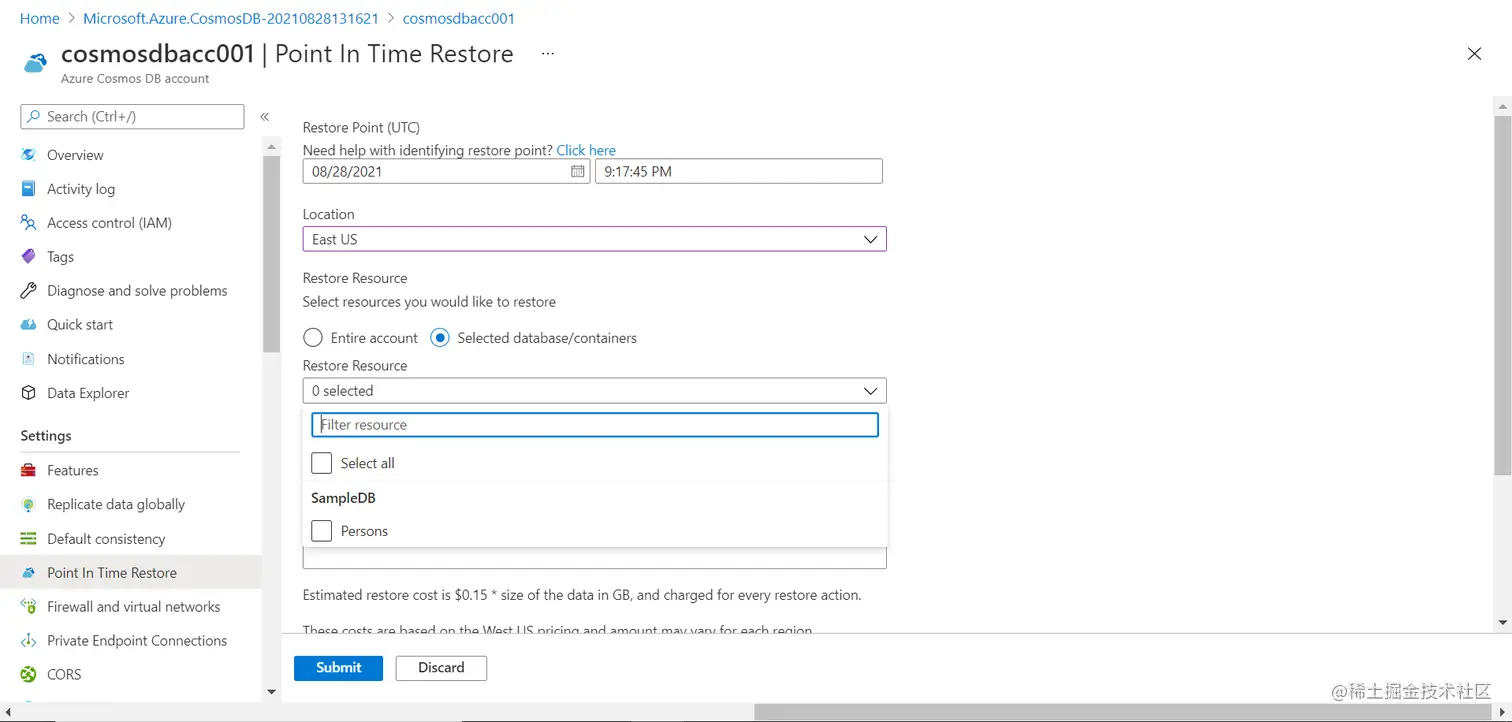The width and height of the screenshot is (1512, 722).
Task: Click the Point In Time Restore icon
Action: click(29, 573)
